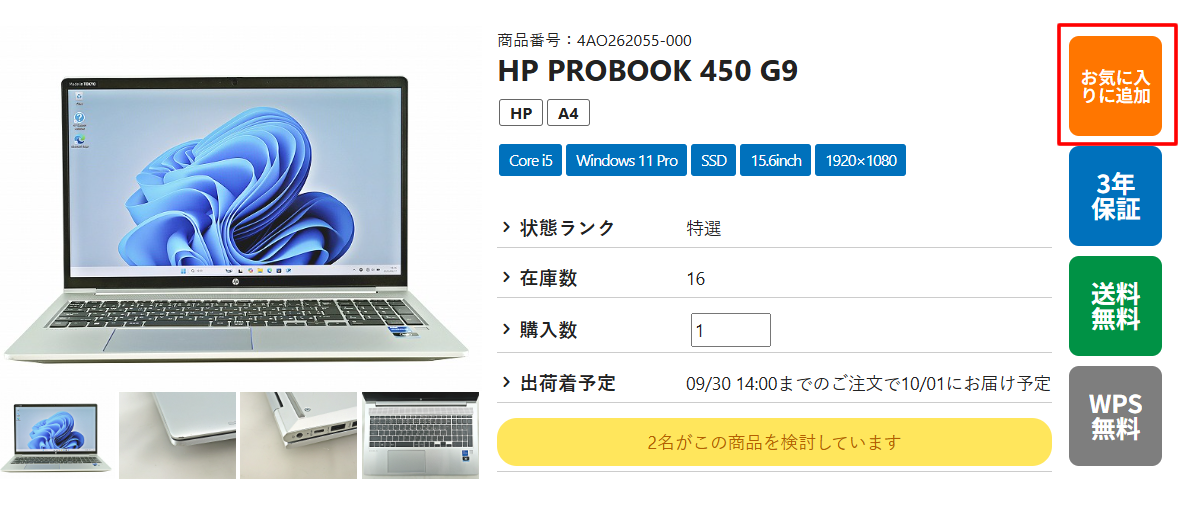The height and width of the screenshot is (531, 1182).
Task: Expand the 在庫数 row chevron
Action: [x=507, y=278]
